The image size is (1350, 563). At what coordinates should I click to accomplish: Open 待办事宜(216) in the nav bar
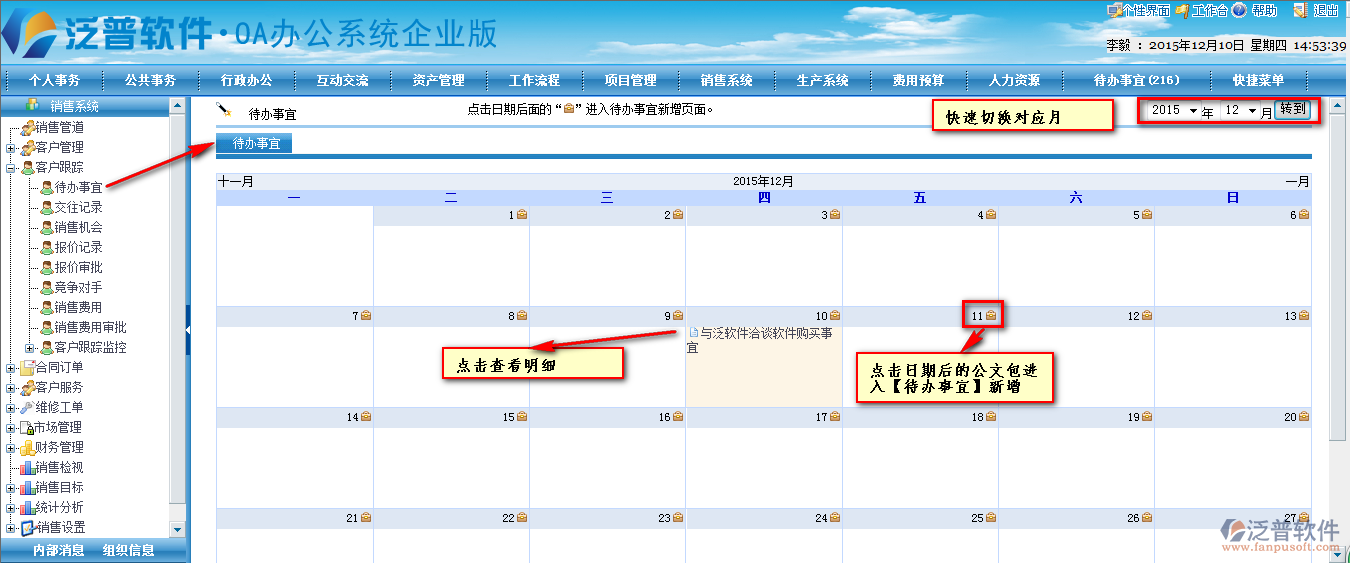pos(1136,80)
